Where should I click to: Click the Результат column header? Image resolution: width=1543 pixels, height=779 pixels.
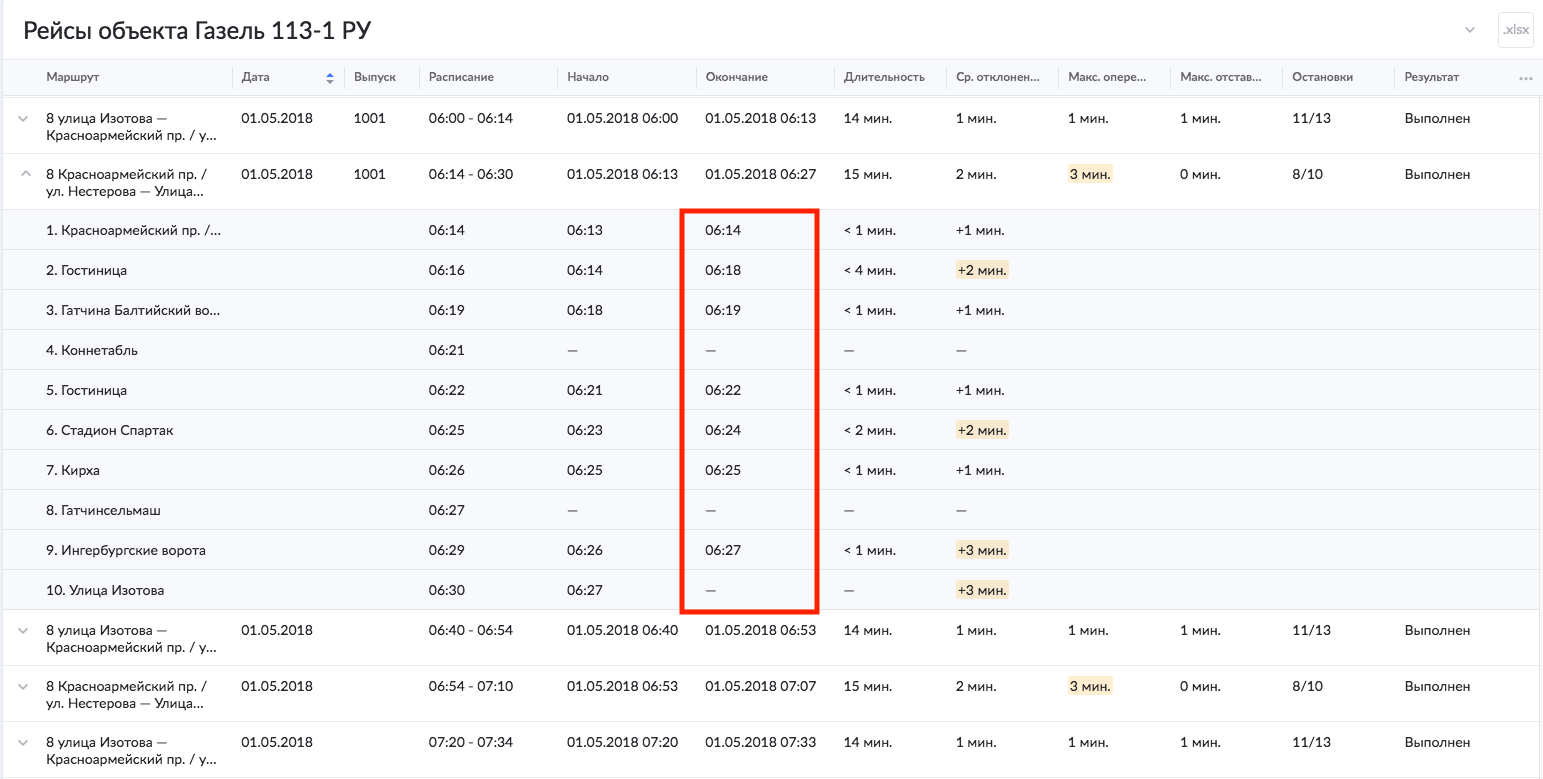1431,77
